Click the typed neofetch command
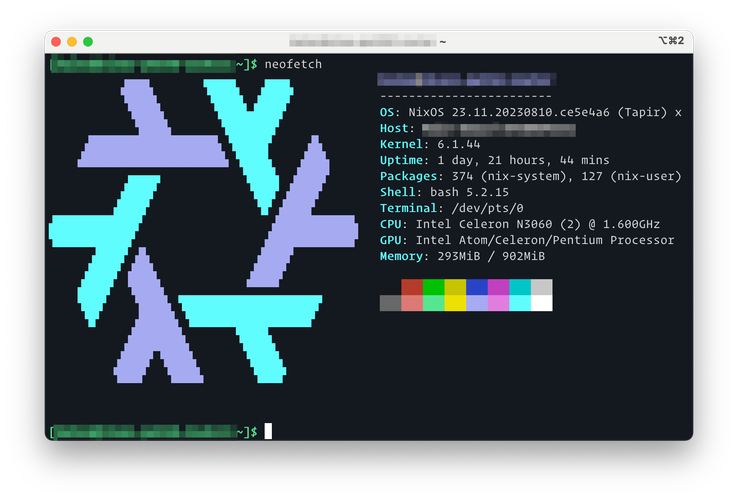 (x=293, y=64)
